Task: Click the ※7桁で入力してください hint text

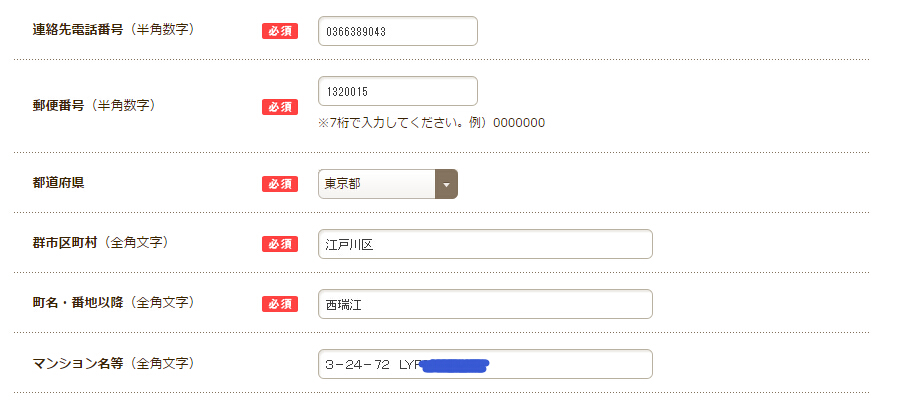Action: pos(431,123)
